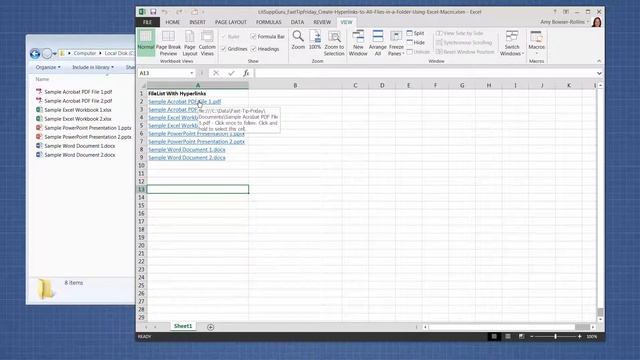The image size is (640, 360).
Task: Click Hide window option
Action: tap(416, 42)
